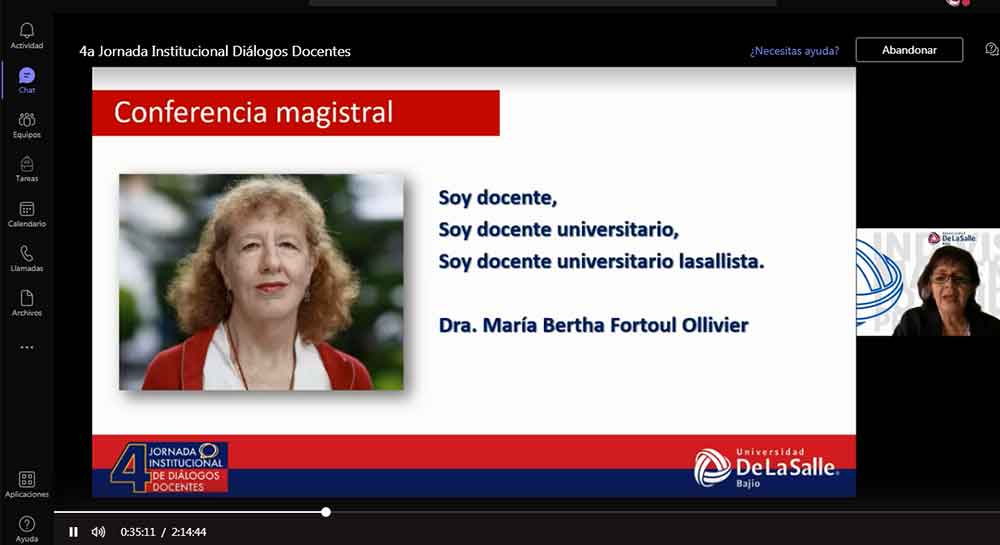This screenshot has height=545, width=1000.
Task: Open the profile avatar at top right
Action: [953, 2]
